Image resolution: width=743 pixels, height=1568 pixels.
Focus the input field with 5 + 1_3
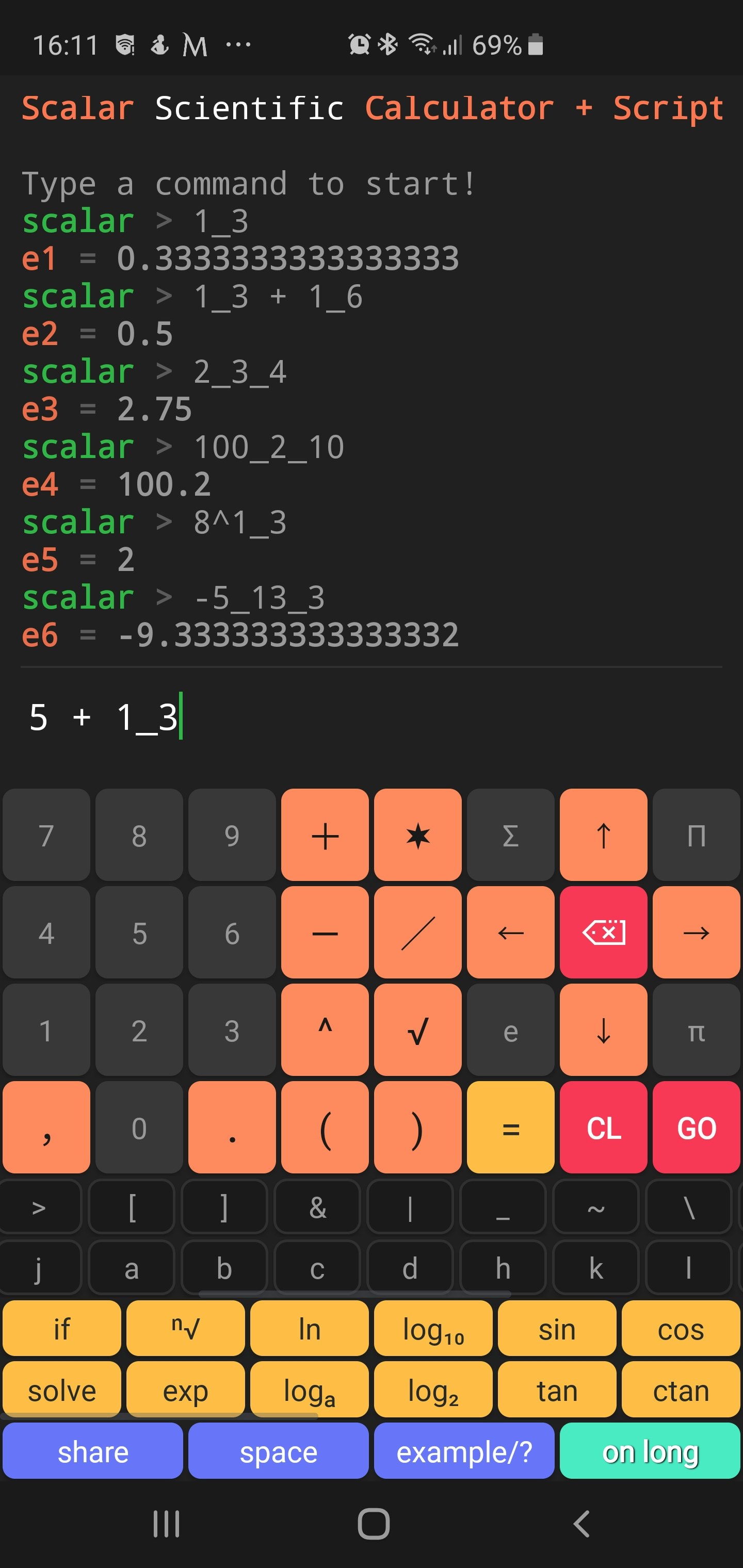point(372,716)
